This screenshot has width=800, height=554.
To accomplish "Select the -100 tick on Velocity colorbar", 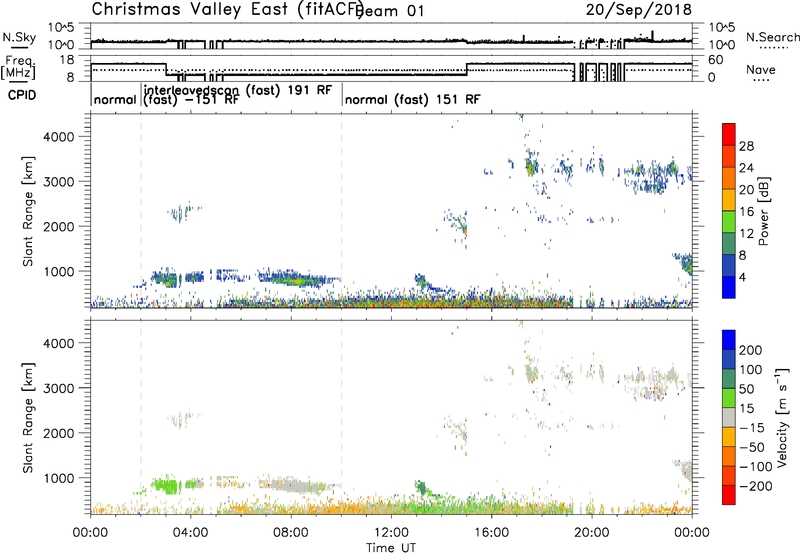I will 756,467.
